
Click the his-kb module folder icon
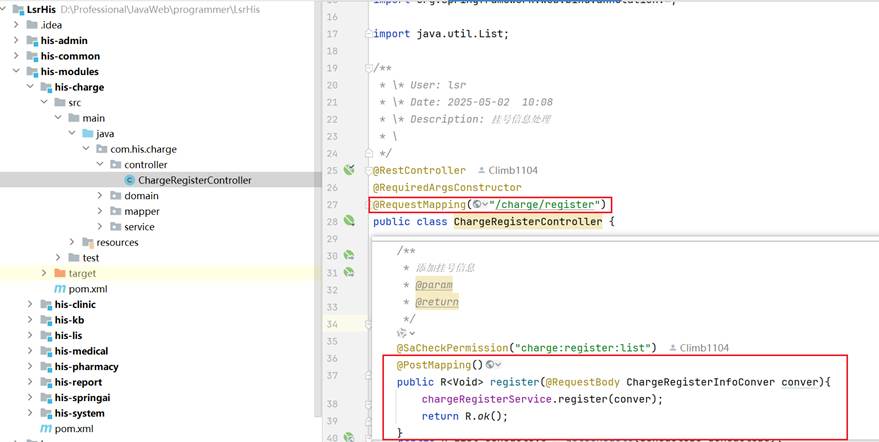pos(46,320)
